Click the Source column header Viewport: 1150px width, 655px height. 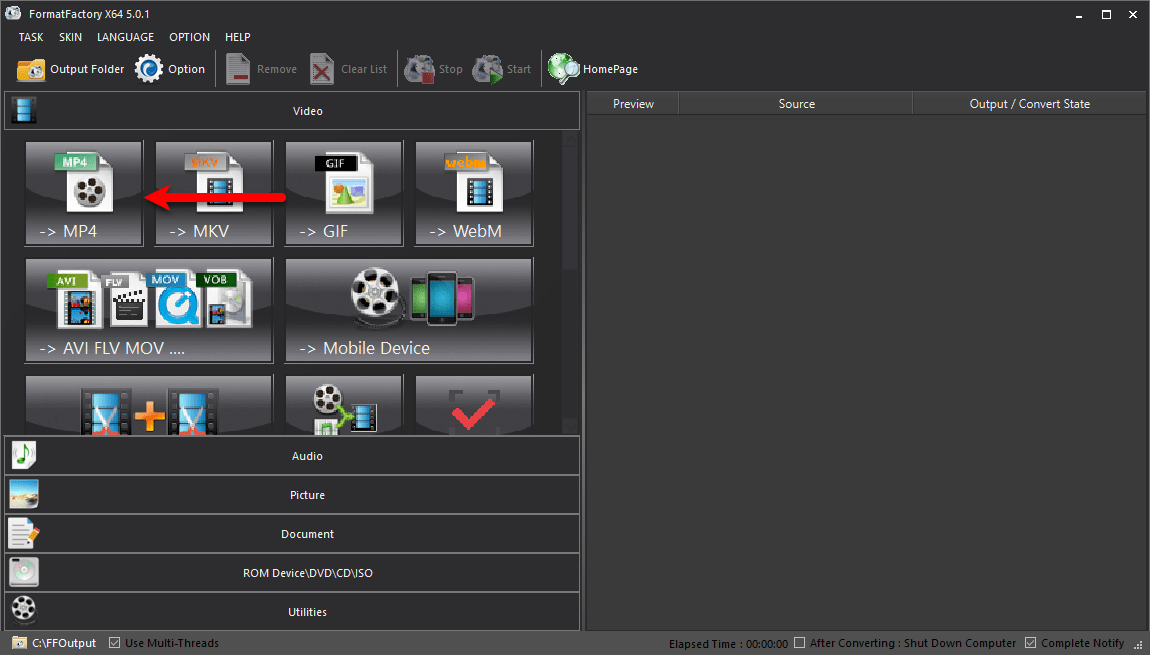(796, 104)
